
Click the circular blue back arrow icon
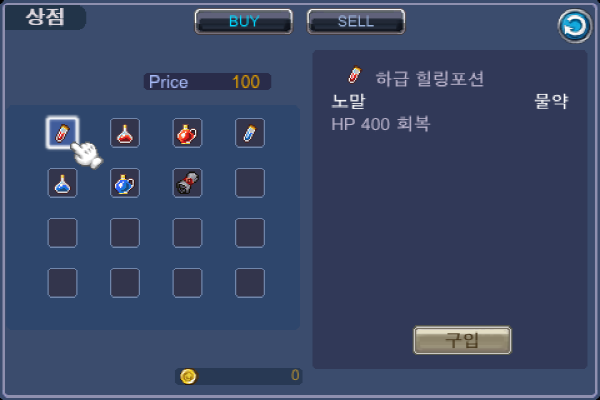pyautogui.click(x=574, y=26)
